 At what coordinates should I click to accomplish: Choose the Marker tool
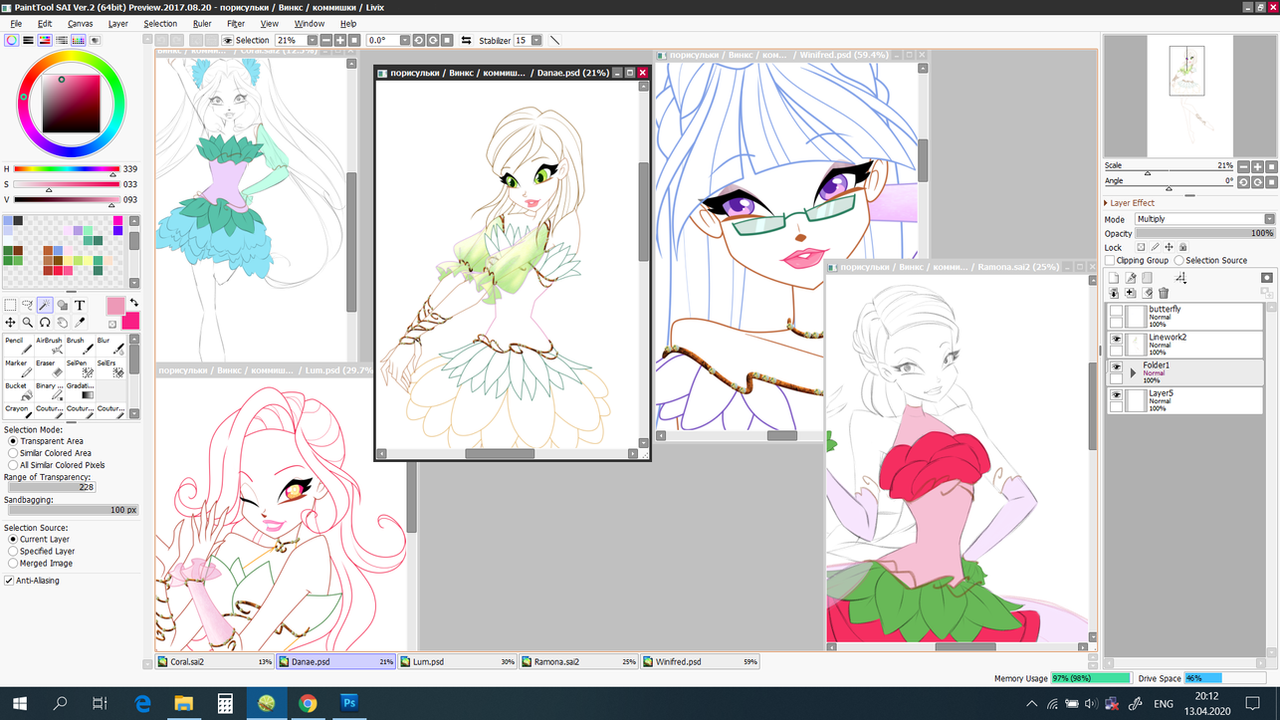(x=19, y=369)
